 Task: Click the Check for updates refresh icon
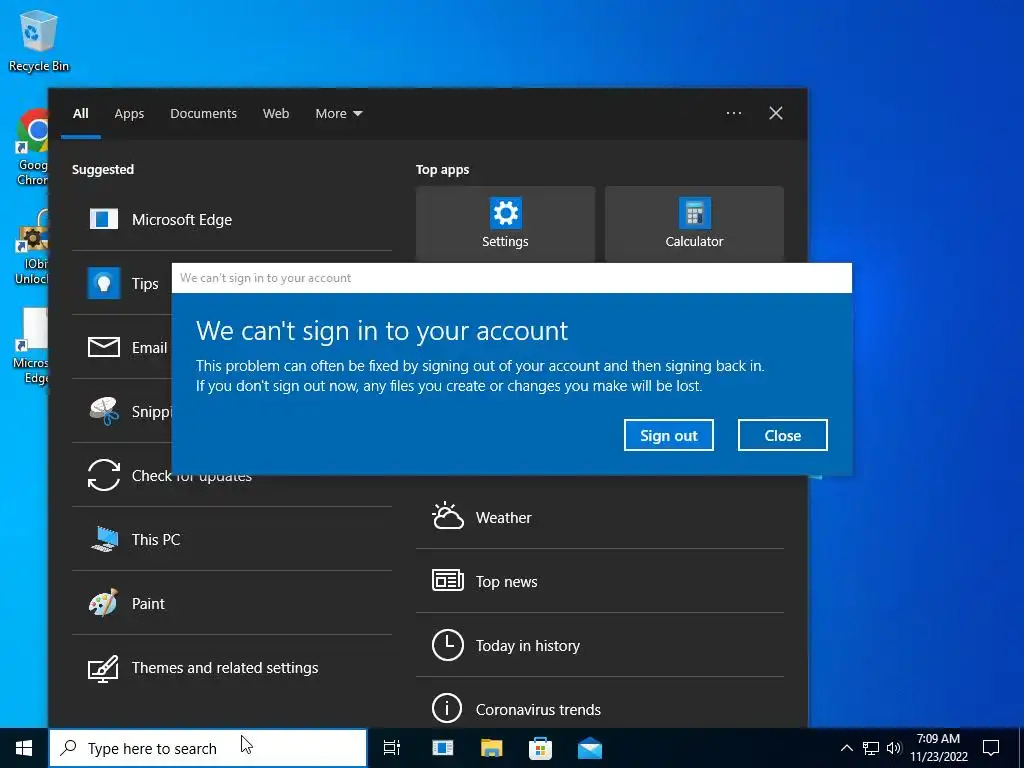104,475
